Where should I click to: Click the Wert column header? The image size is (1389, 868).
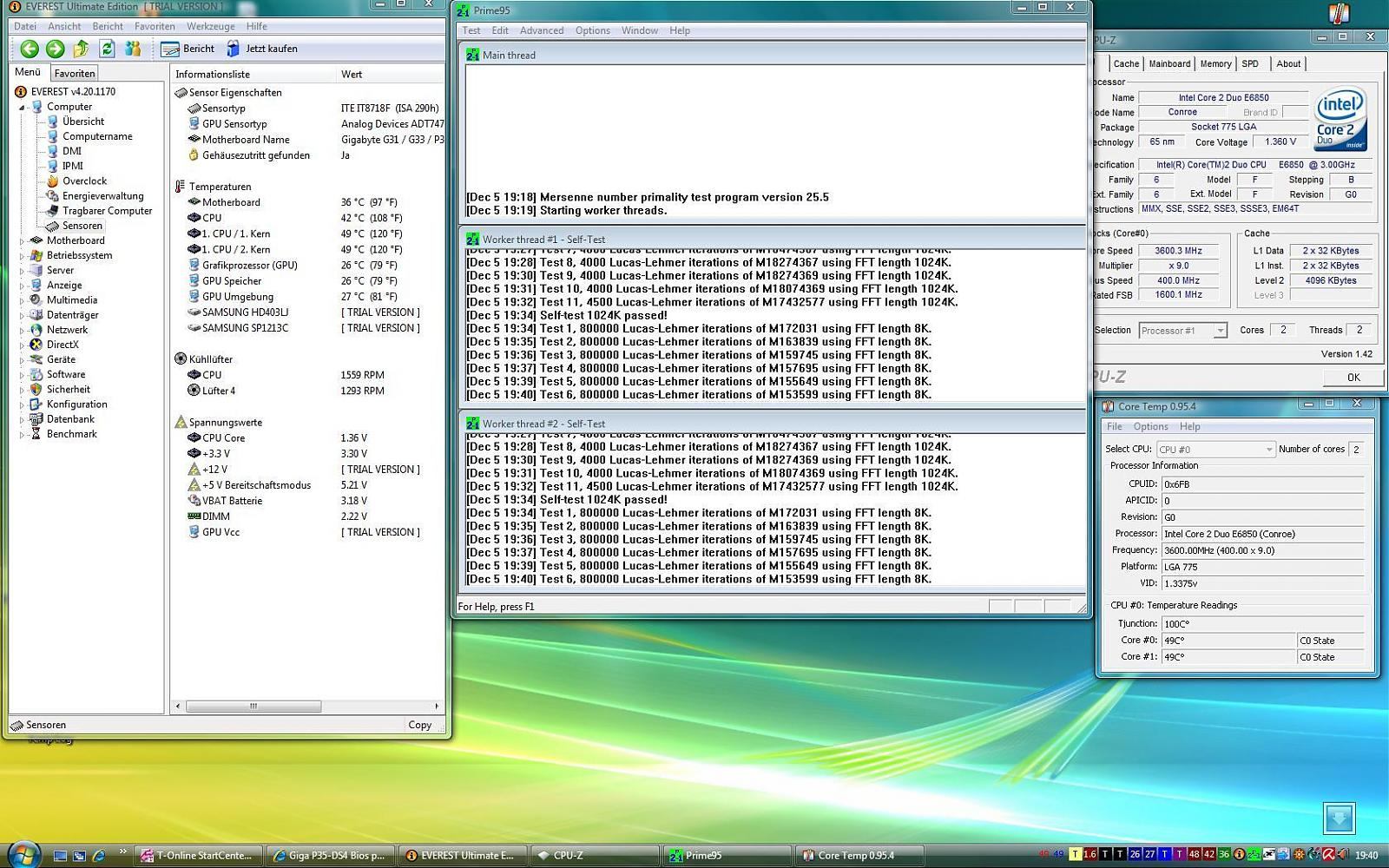(391, 75)
